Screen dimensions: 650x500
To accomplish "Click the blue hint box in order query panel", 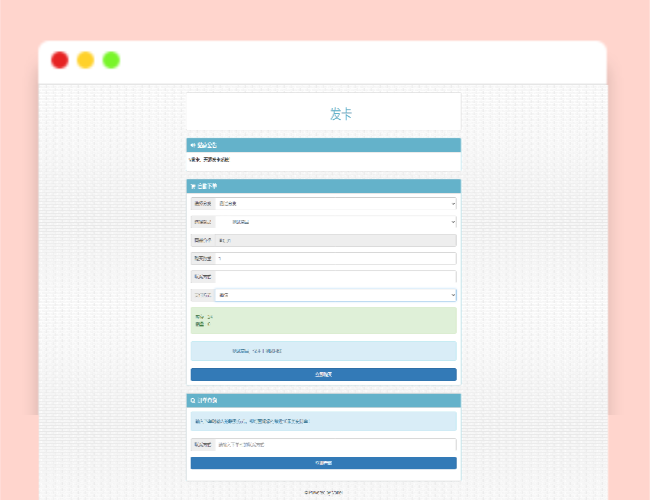I will point(323,421).
